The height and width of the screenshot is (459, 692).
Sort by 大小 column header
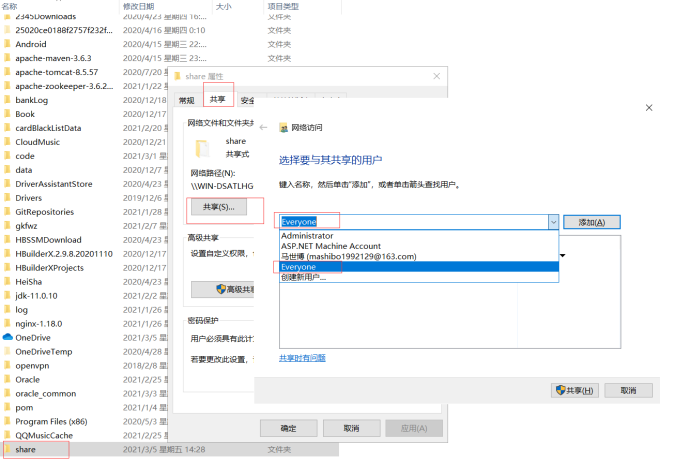tap(224, 6)
